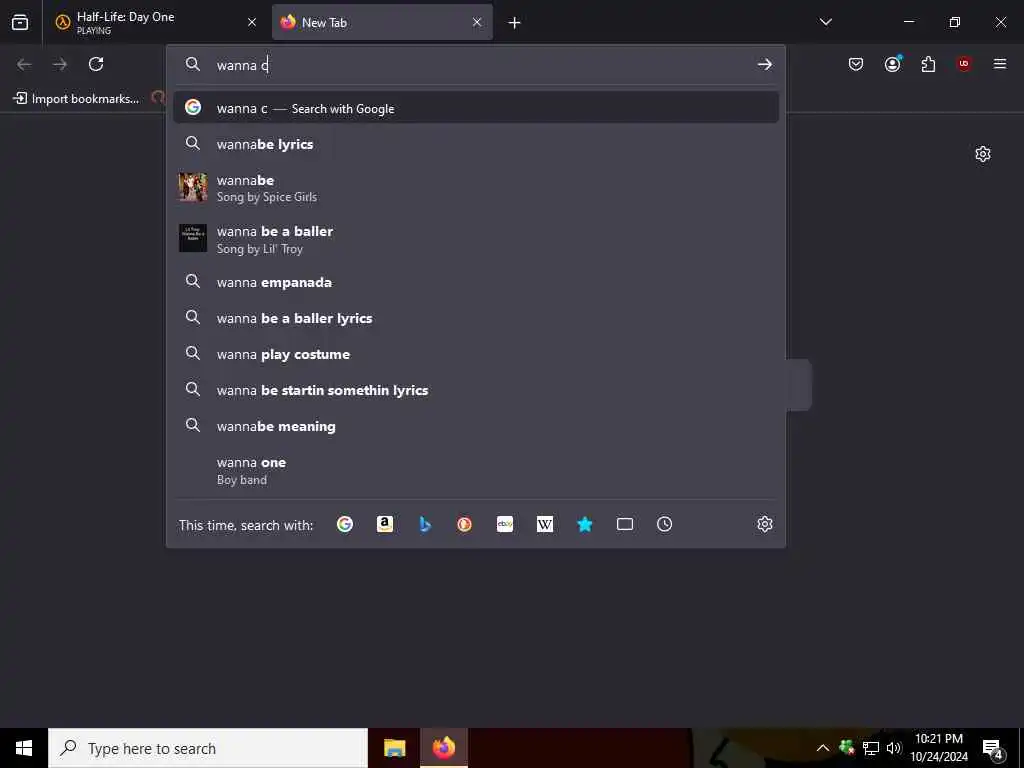Search this time with Bing icon
The height and width of the screenshot is (768, 1024).
point(425,524)
